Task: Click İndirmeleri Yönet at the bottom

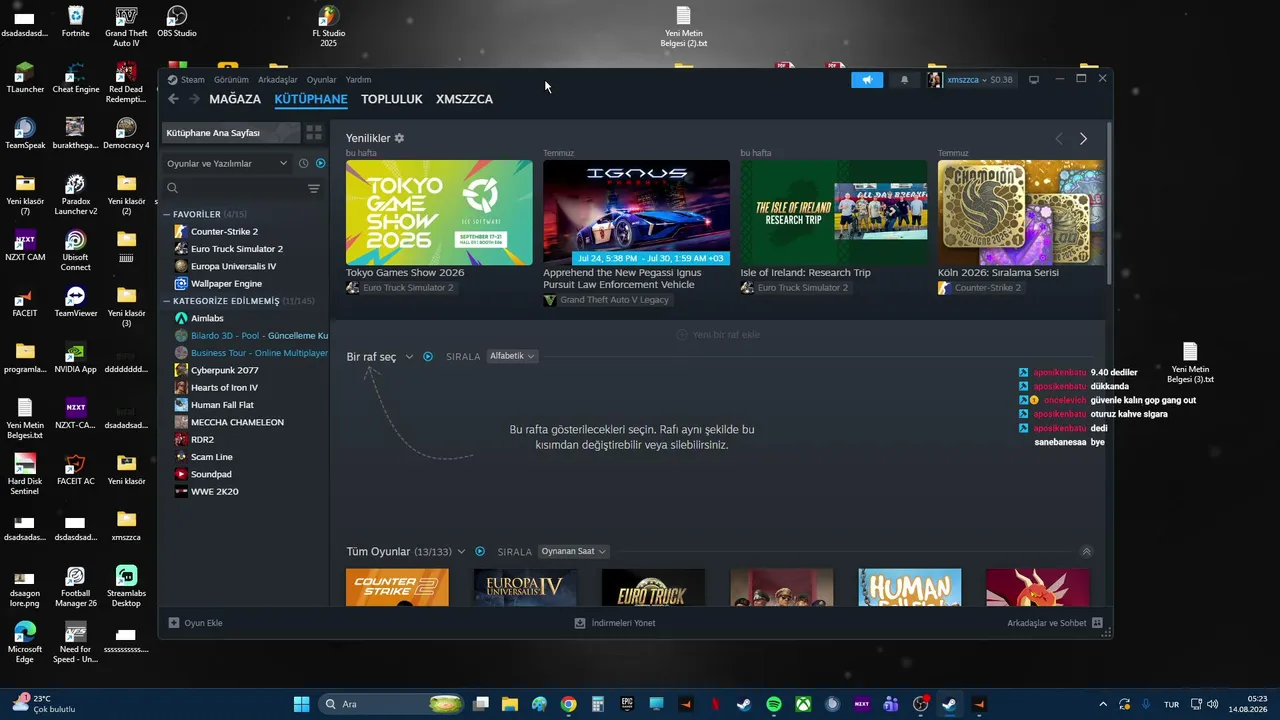Action: pyautogui.click(x=615, y=623)
